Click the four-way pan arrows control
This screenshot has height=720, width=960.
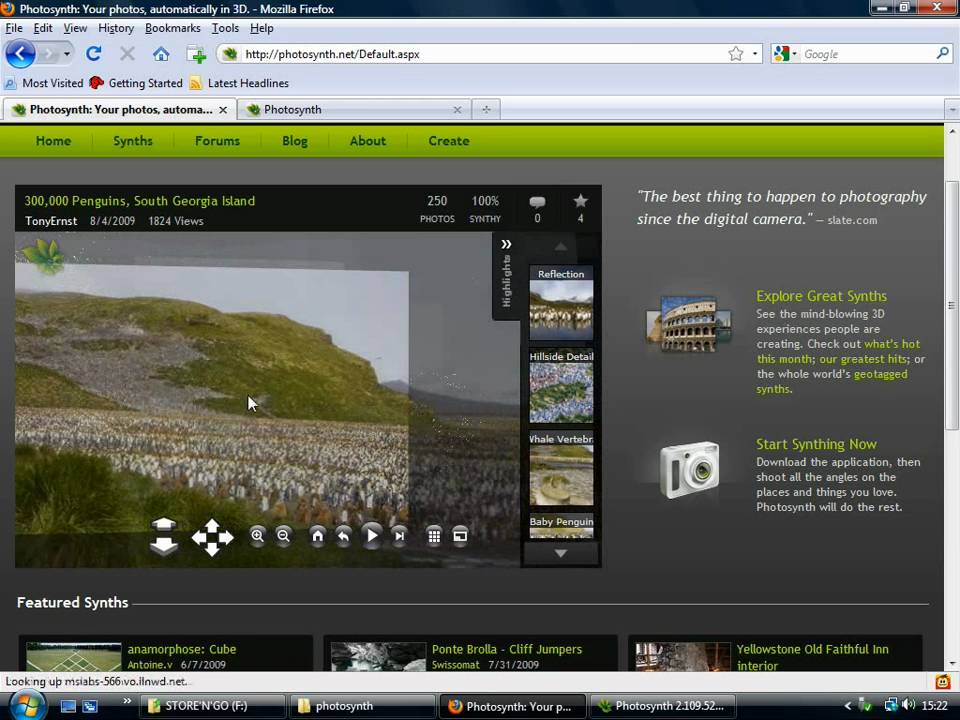[x=212, y=537]
